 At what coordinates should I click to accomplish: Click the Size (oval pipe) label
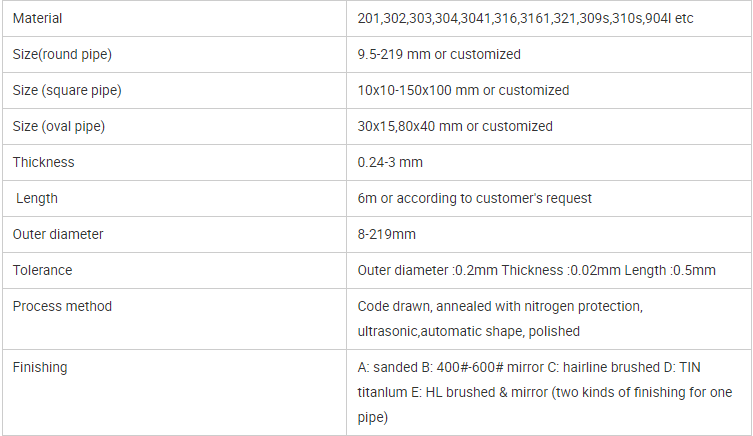(x=59, y=126)
